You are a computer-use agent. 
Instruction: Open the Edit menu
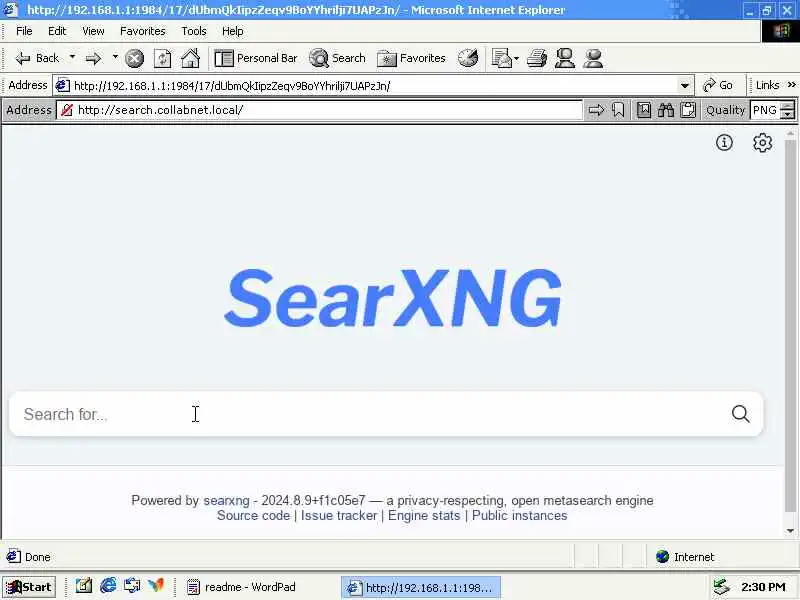(x=57, y=31)
